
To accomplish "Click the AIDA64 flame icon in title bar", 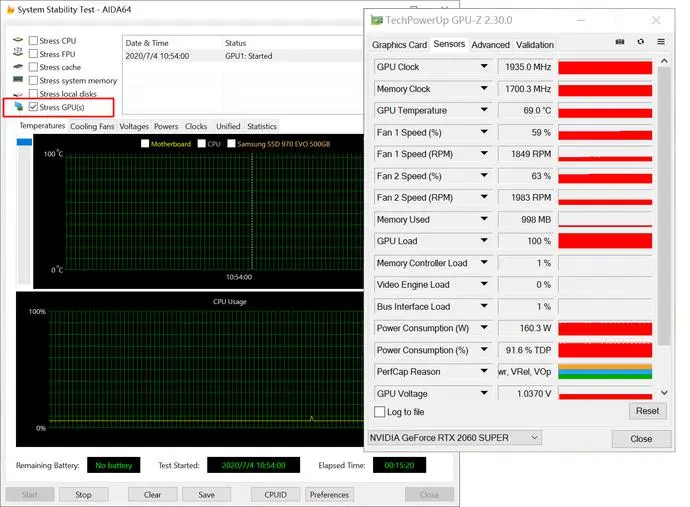I will pos(10,9).
